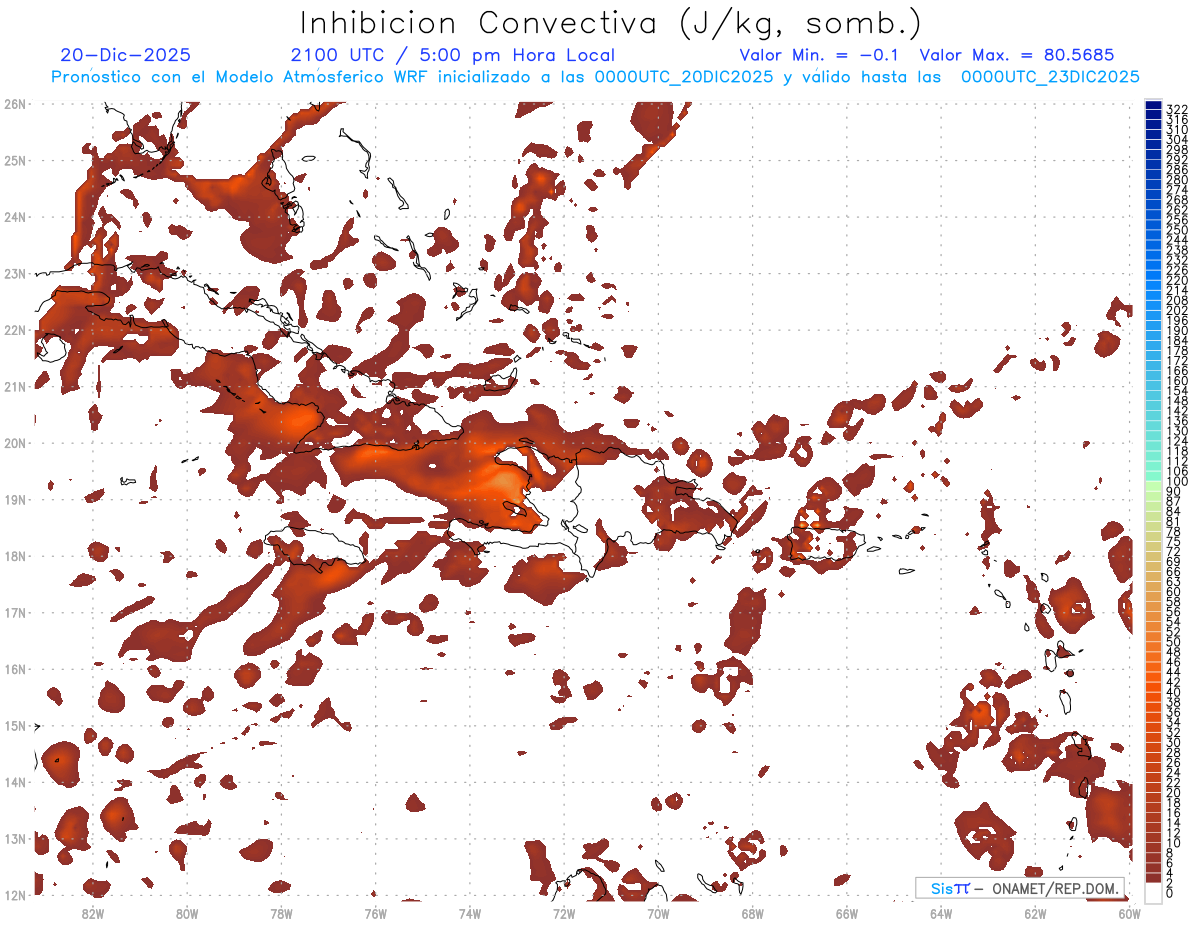Click the 20N latitude label

[x=15, y=443]
